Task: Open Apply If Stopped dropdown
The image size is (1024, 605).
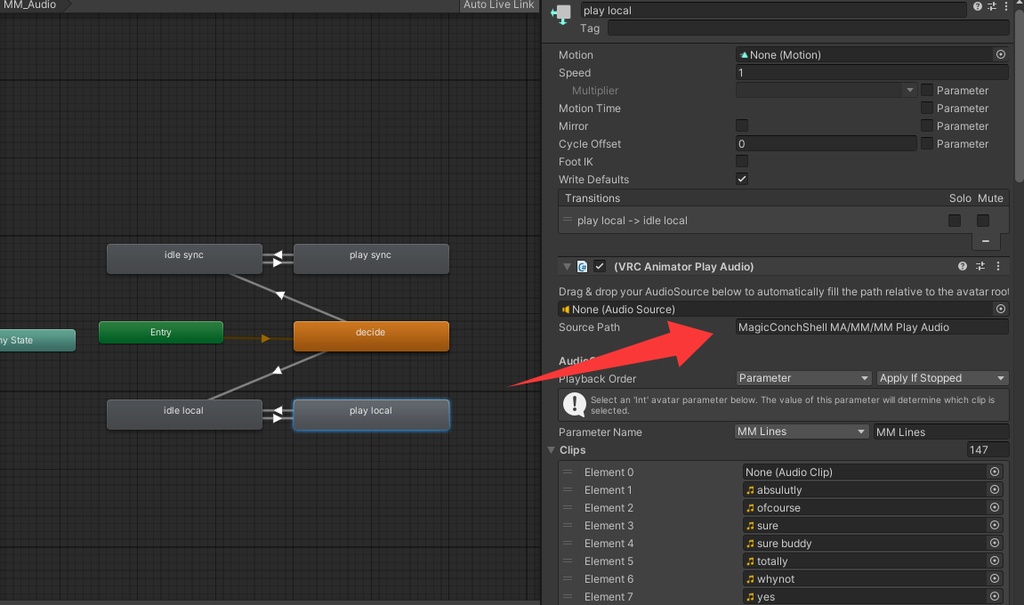Action: pos(942,378)
